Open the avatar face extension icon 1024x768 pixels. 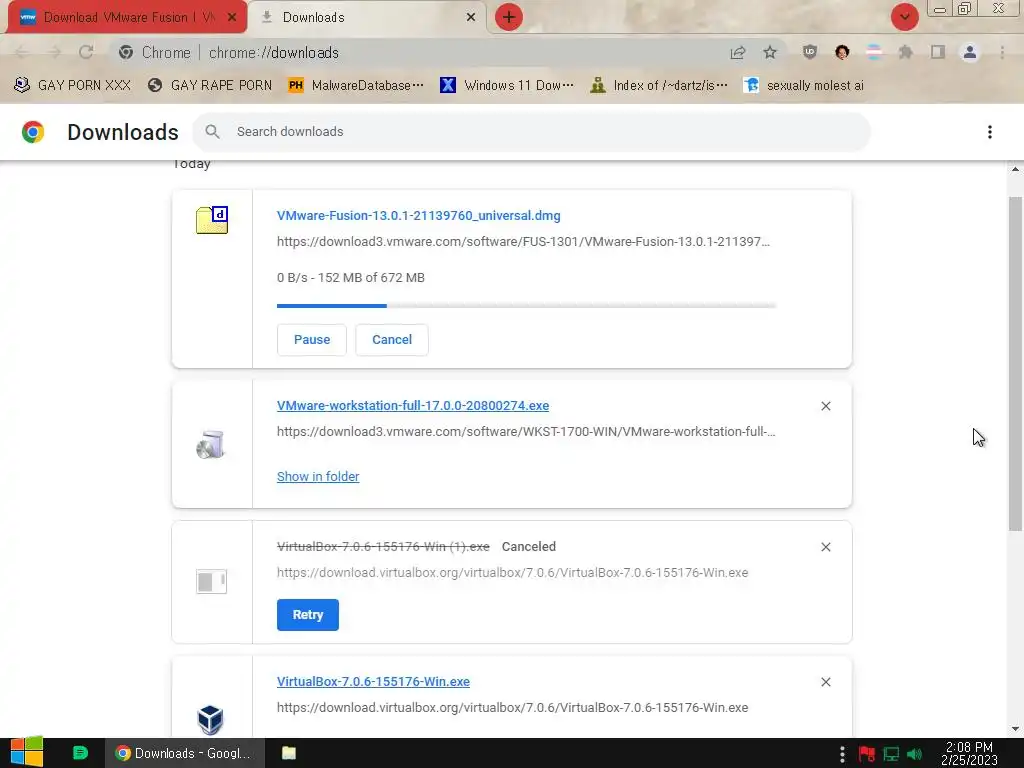click(842, 52)
